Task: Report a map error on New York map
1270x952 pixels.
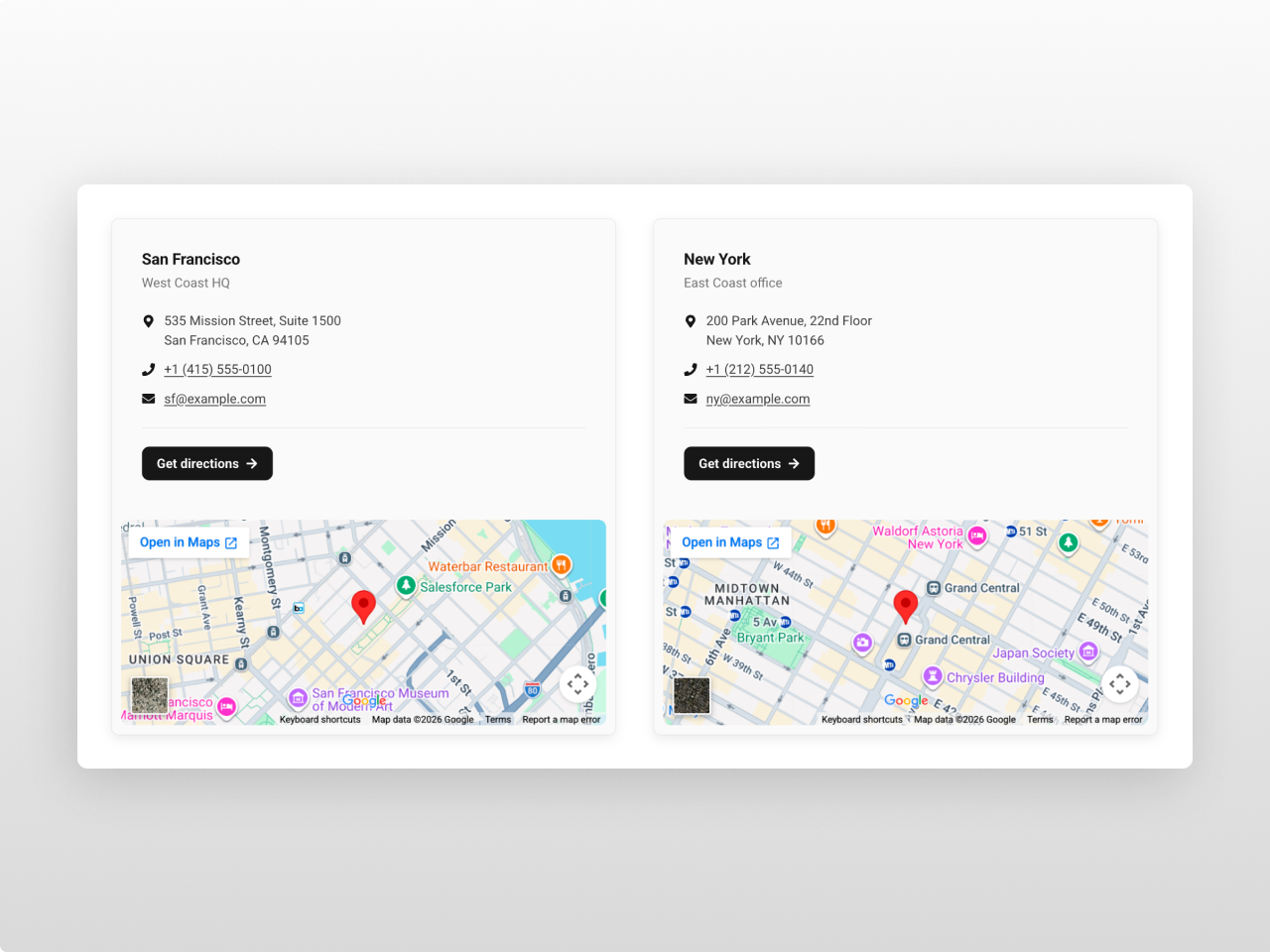Action: (x=1103, y=720)
